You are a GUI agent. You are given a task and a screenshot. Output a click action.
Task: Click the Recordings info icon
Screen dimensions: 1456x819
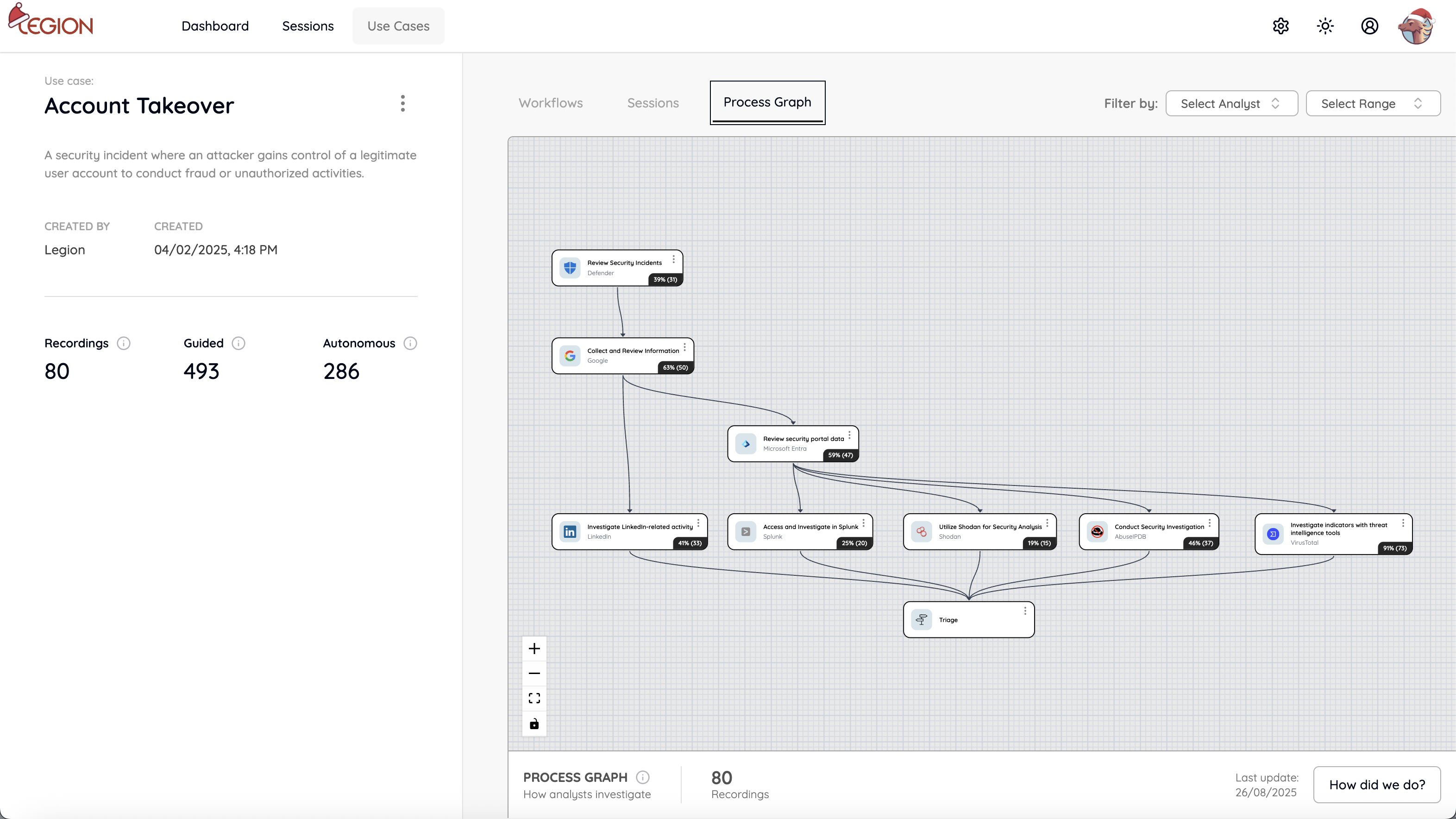pyautogui.click(x=123, y=343)
